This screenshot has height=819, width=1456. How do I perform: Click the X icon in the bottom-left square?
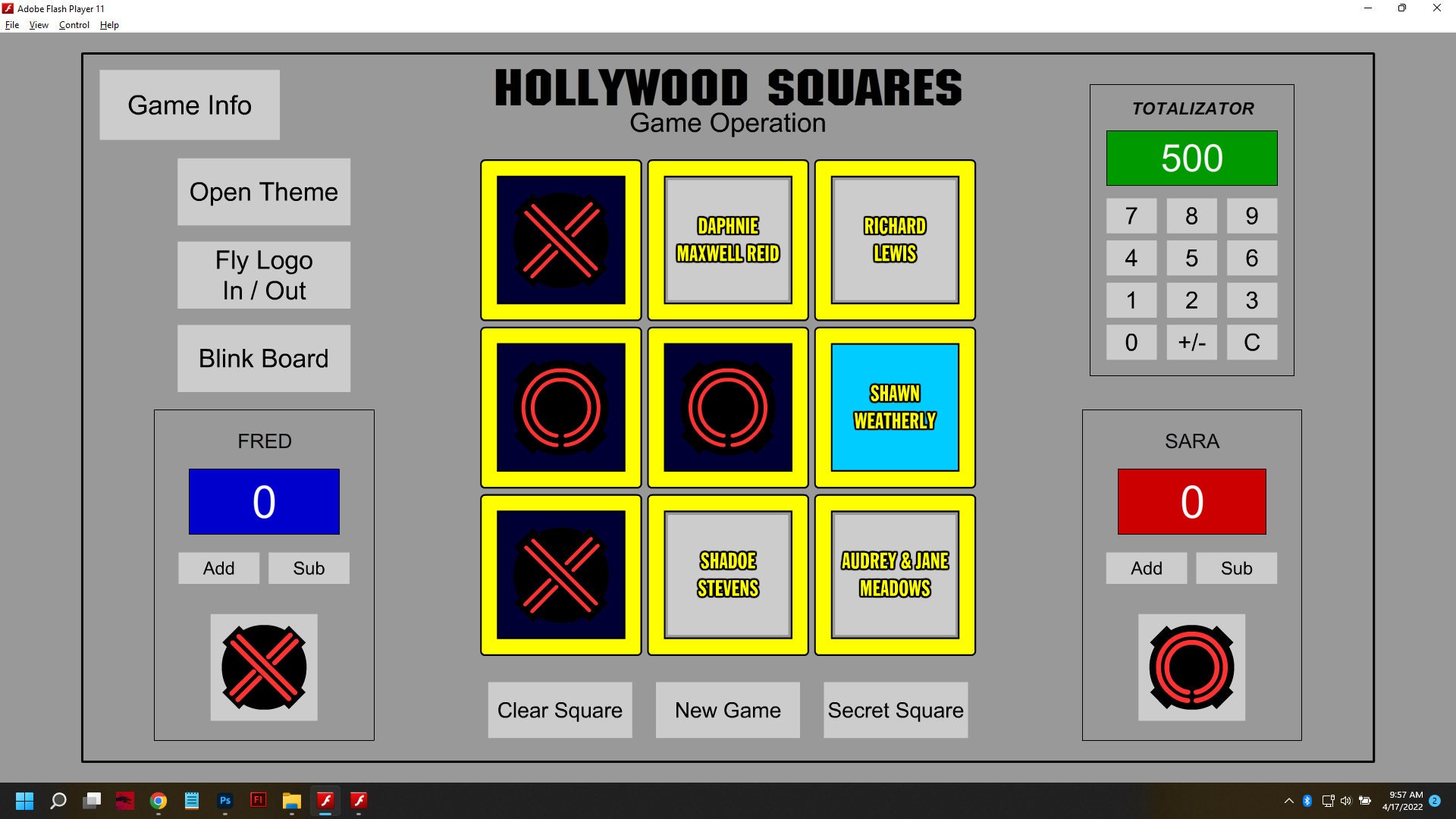560,575
